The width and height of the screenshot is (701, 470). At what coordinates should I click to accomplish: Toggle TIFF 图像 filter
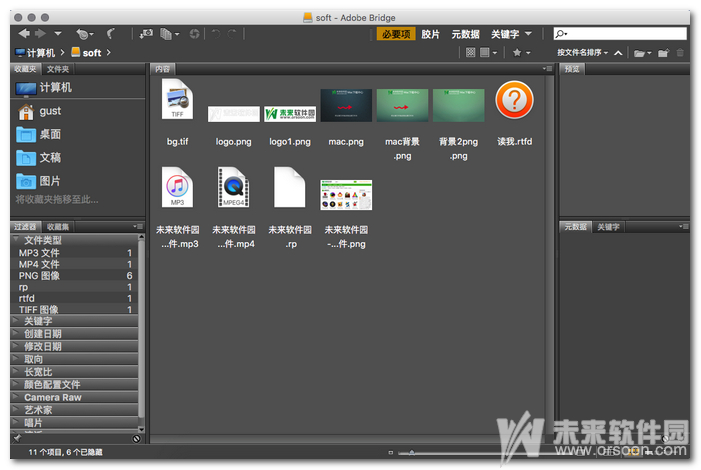click(74, 309)
